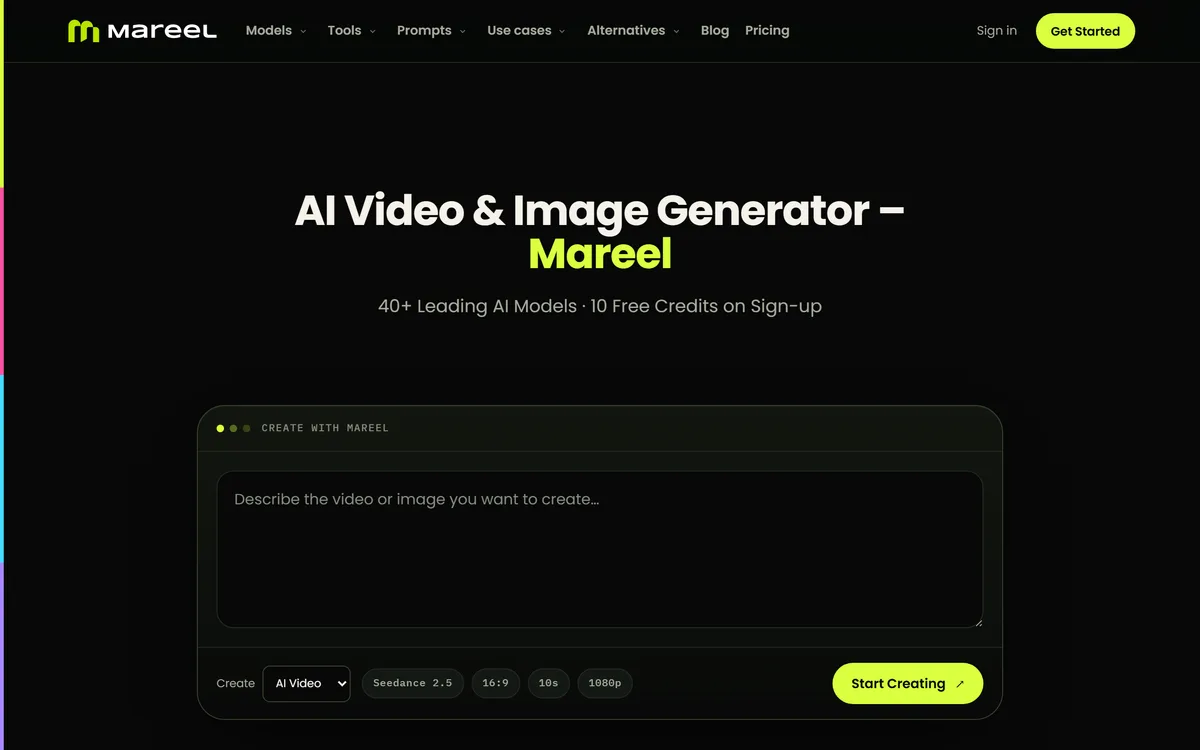Open the Prompts dropdown menu

(432, 31)
